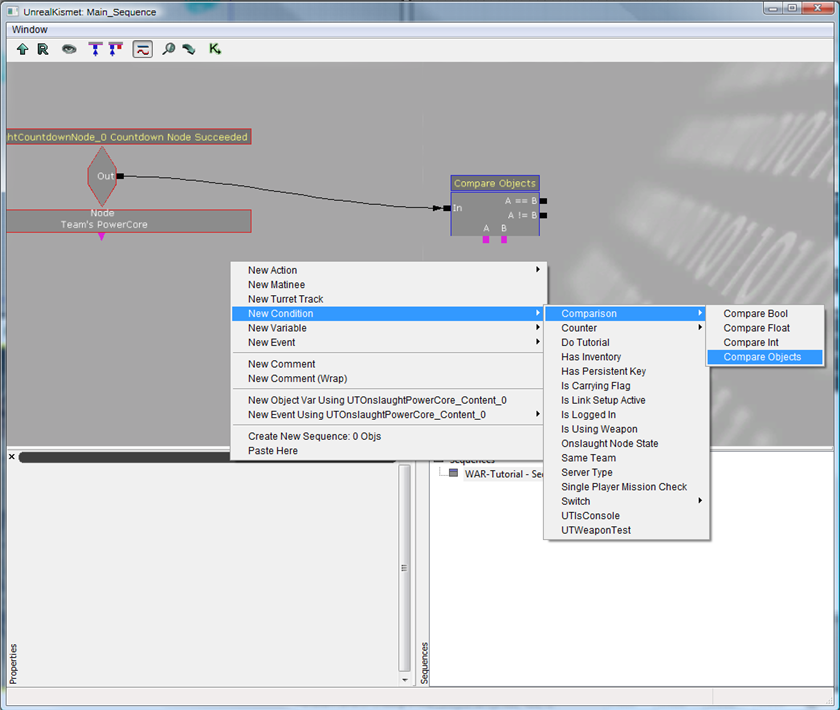Choose UTWeaponTest condition
The image size is (840, 710).
pyautogui.click(x=626, y=530)
